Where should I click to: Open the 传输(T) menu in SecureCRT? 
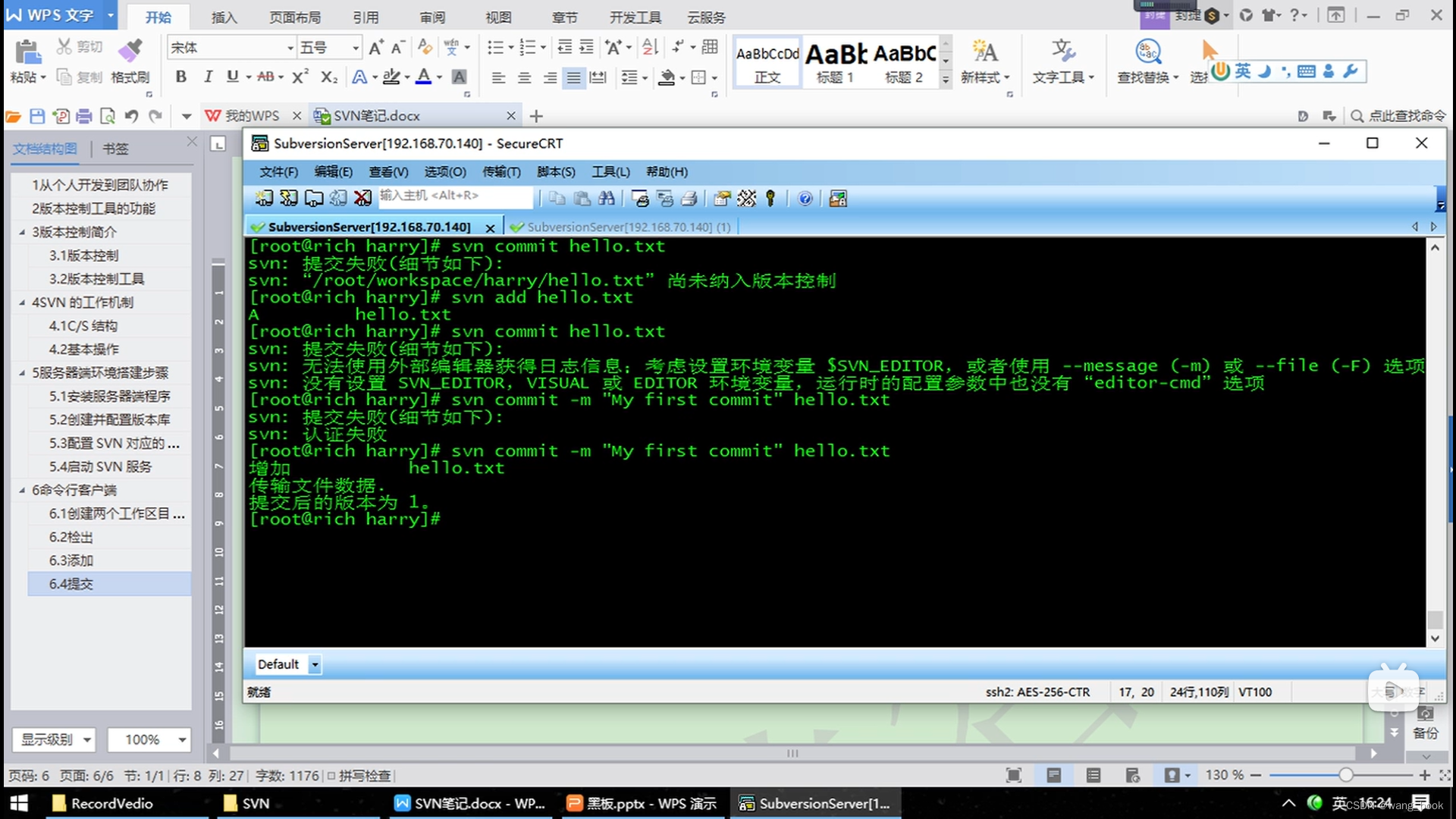click(x=500, y=172)
